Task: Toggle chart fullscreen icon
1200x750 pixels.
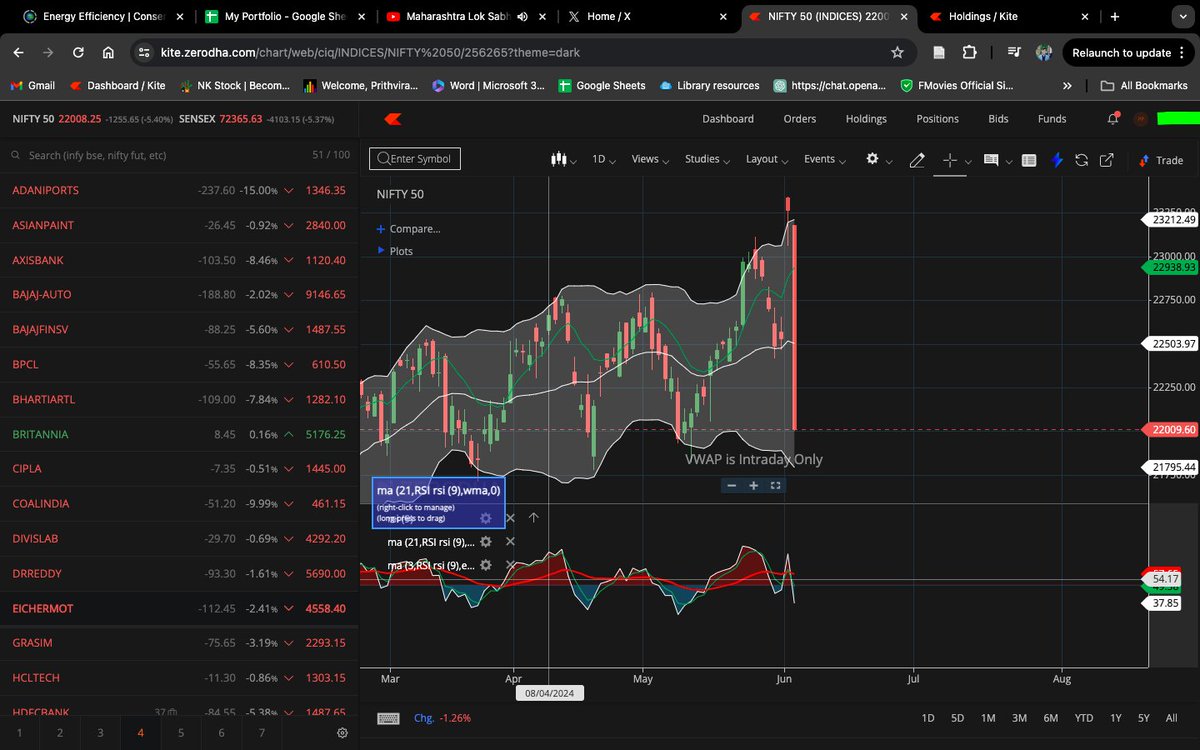Action: click(775, 485)
